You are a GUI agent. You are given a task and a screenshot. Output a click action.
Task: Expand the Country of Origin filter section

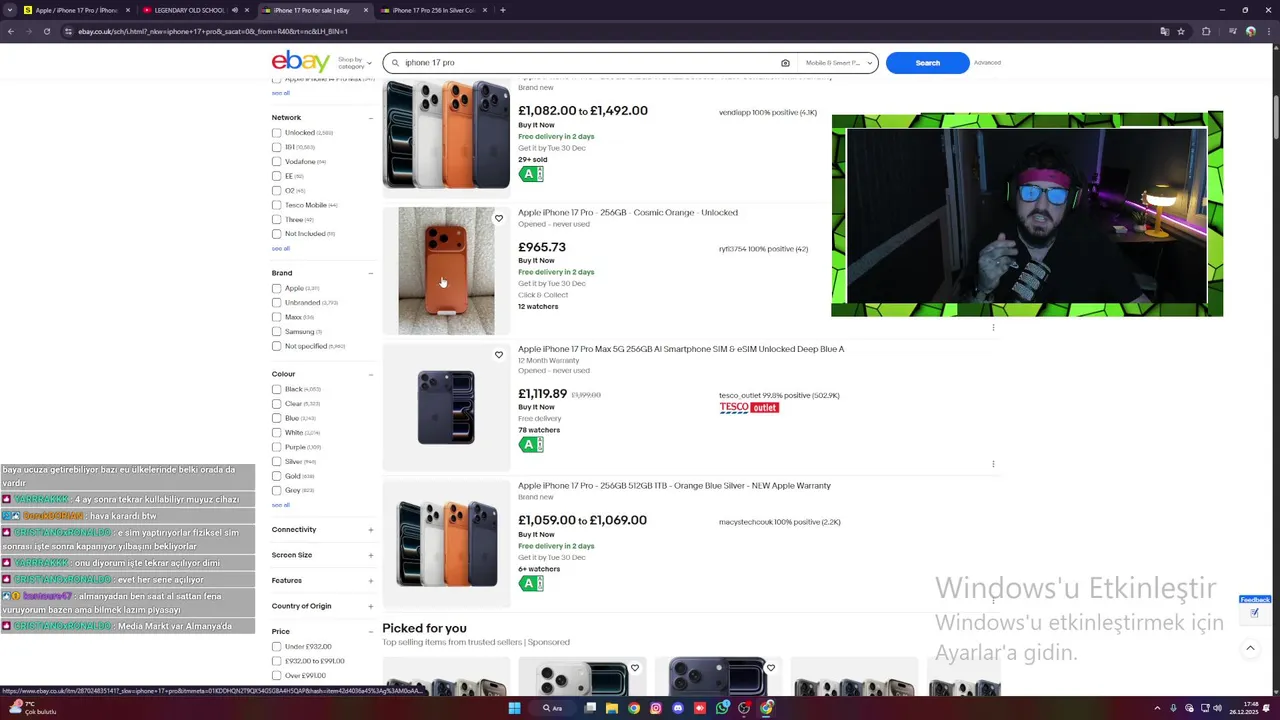[x=370, y=606]
